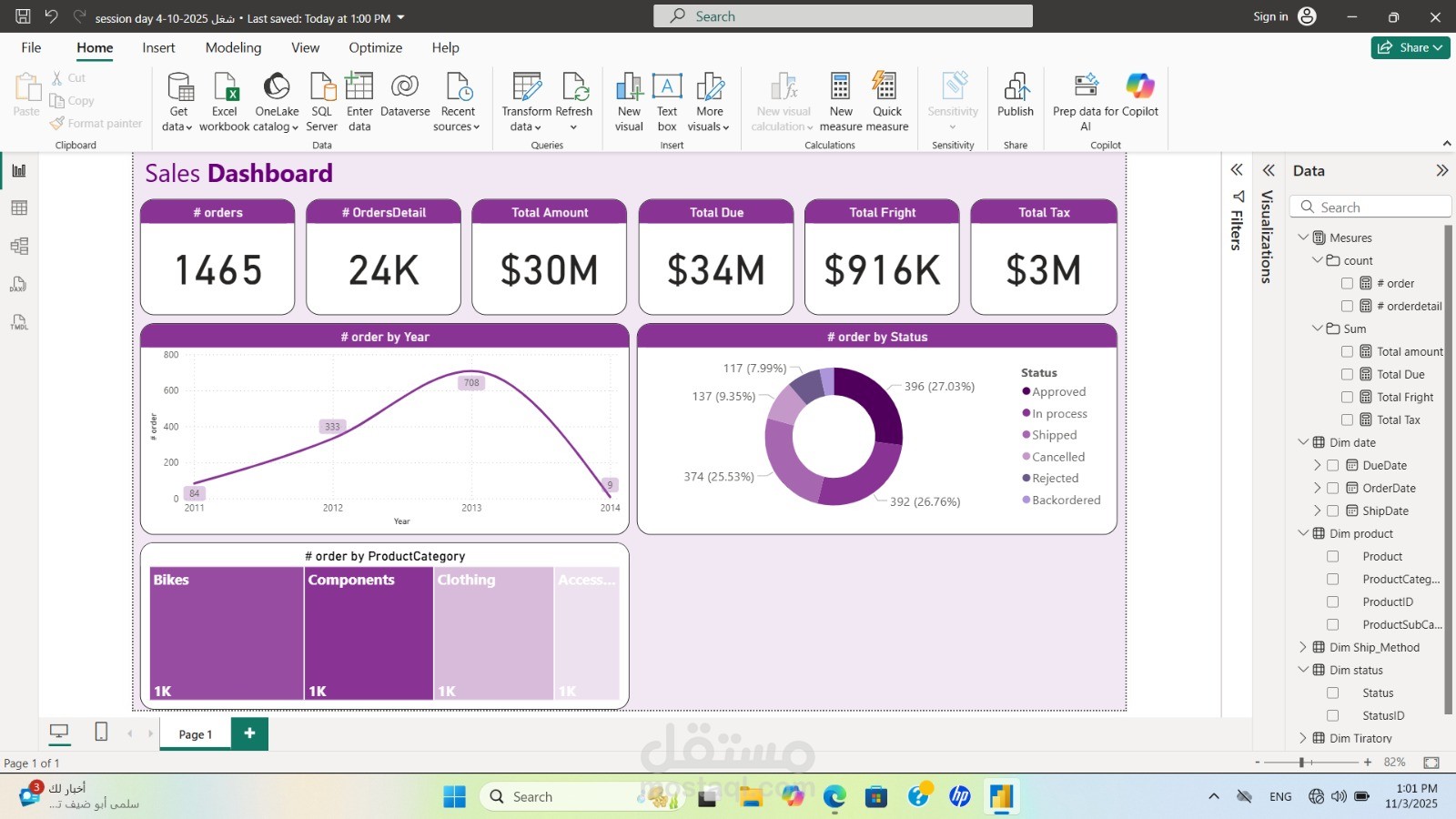This screenshot has width=1456, height=819.
Task: Expand the Dim status table
Action: click(1304, 670)
